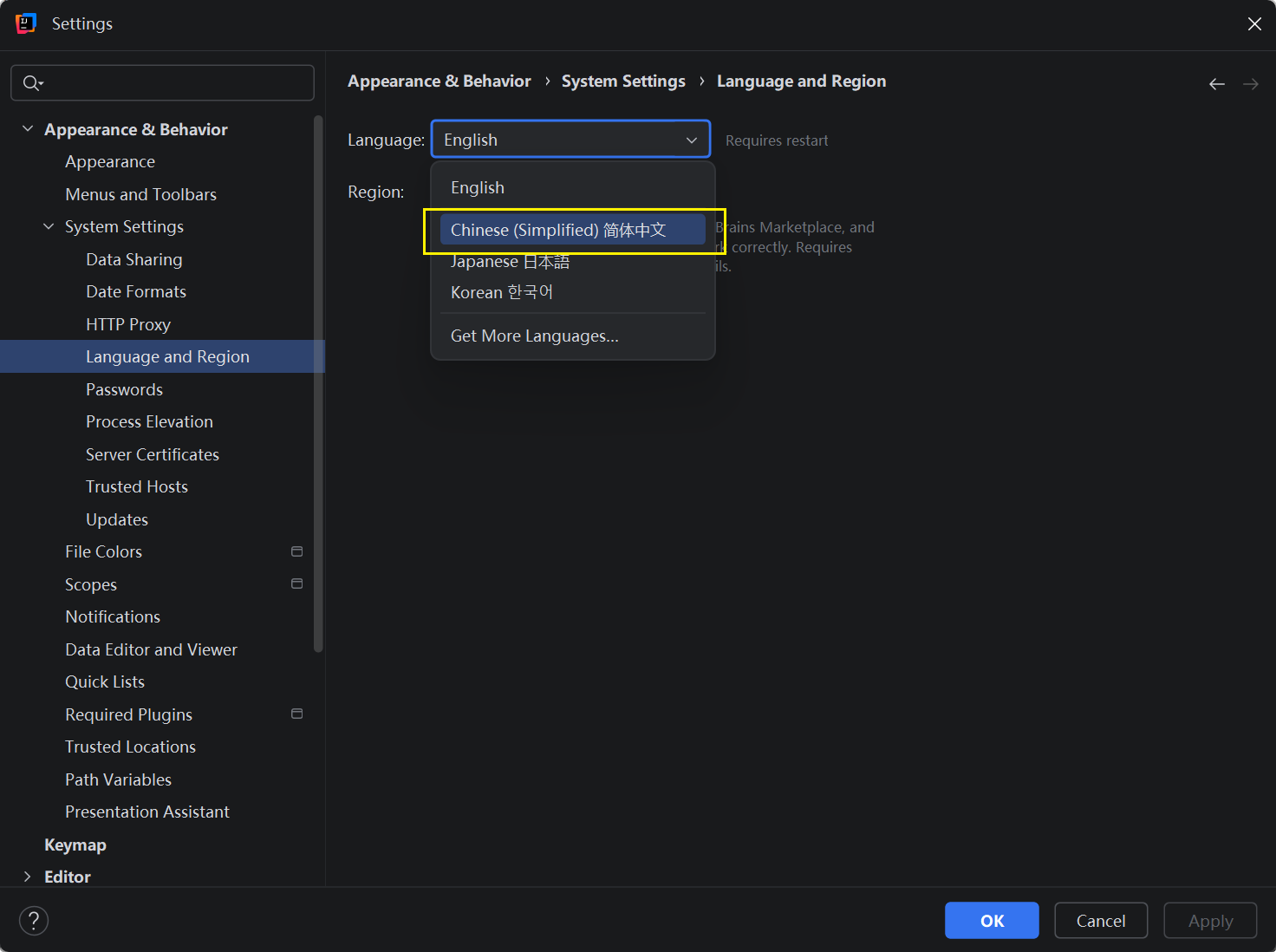The height and width of the screenshot is (952, 1276).
Task: Click the project-level icon beside File Colors
Action: pos(296,551)
